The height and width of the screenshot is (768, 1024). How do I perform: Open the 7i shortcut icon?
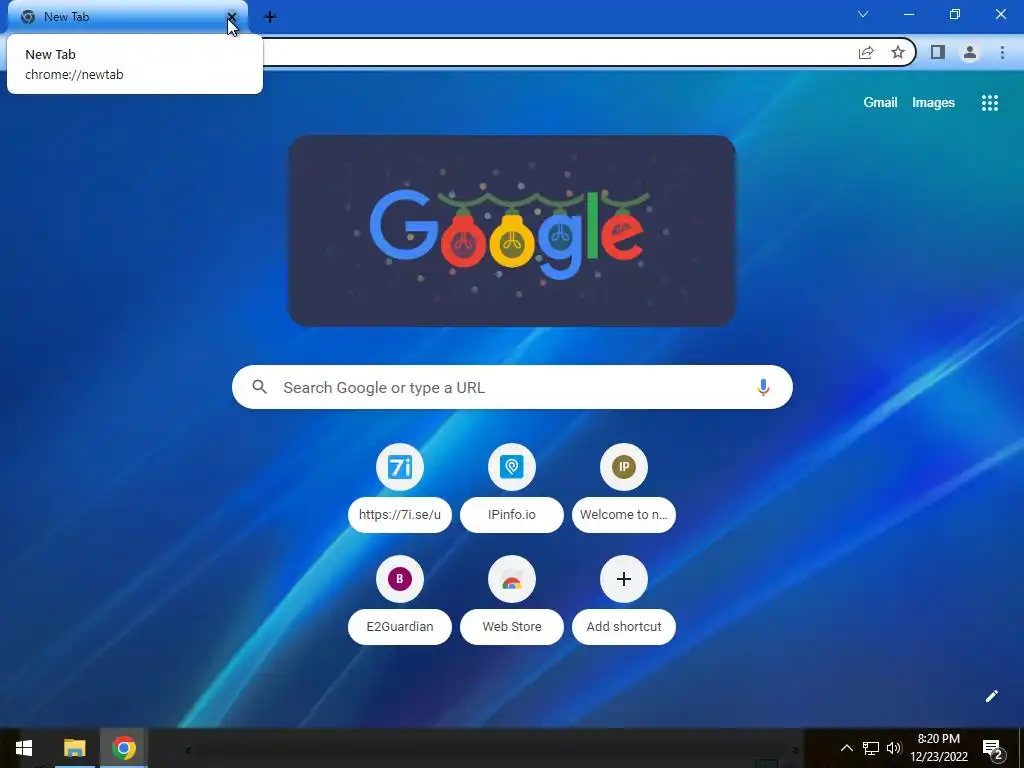(400, 467)
